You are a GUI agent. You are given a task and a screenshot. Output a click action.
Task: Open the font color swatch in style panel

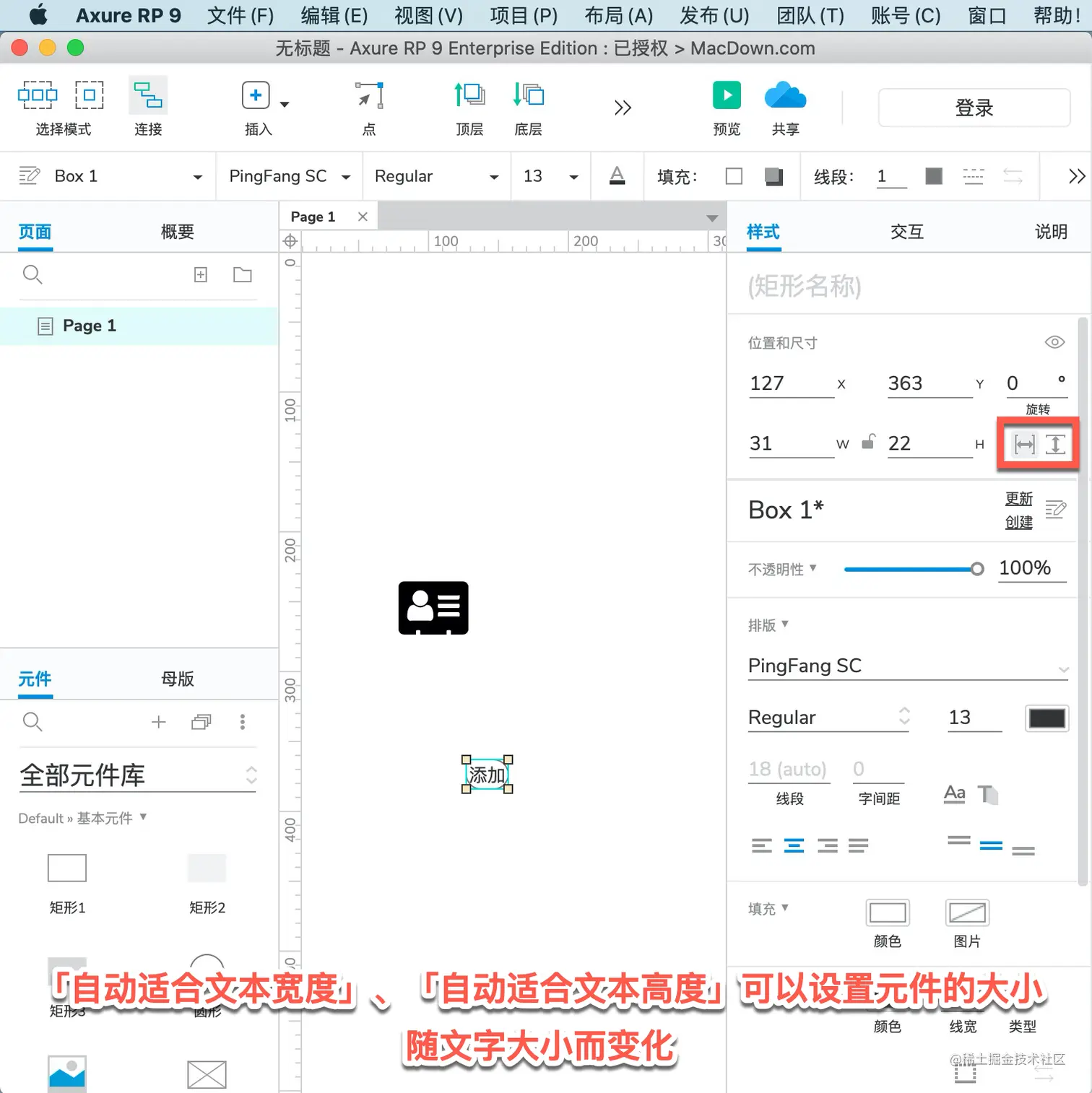pyautogui.click(x=1046, y=718)
